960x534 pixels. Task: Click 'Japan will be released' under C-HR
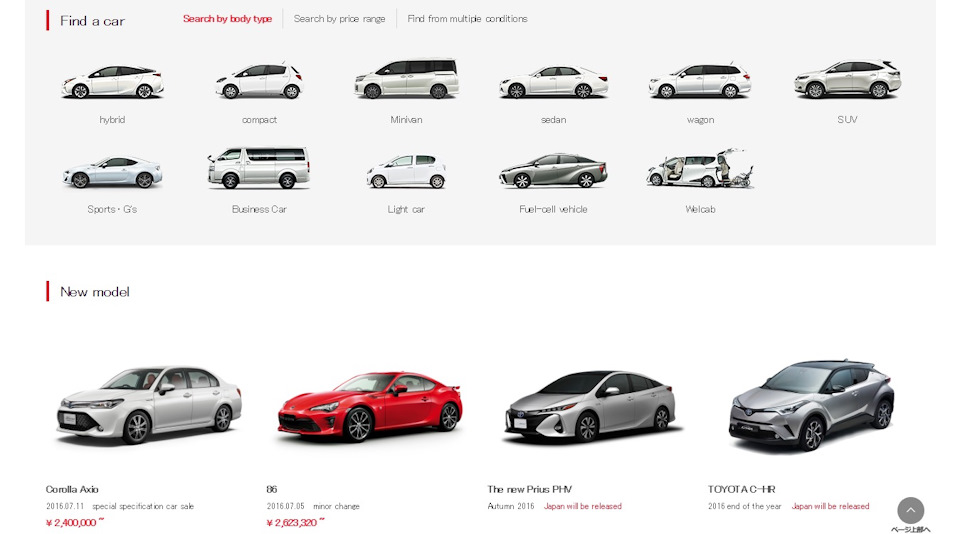(830, 506)
